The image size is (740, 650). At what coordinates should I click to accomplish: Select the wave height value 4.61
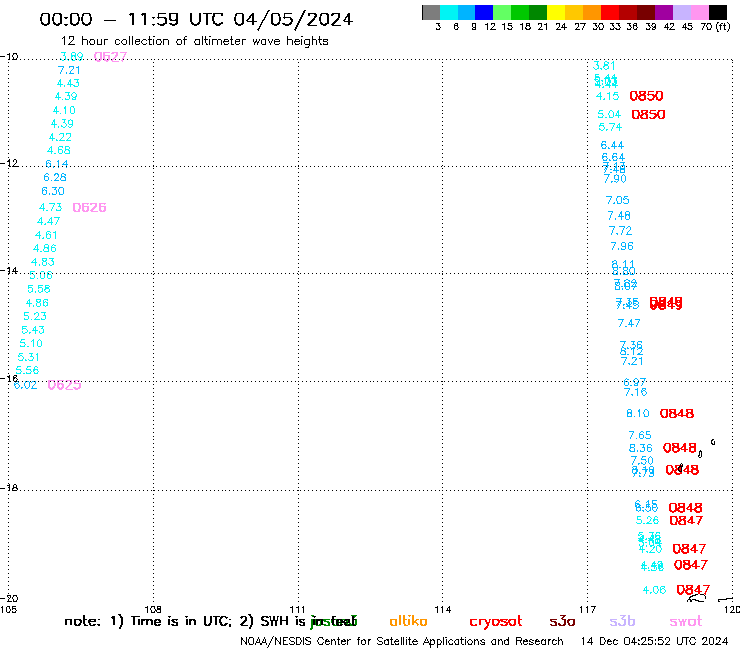coord(46,235)
